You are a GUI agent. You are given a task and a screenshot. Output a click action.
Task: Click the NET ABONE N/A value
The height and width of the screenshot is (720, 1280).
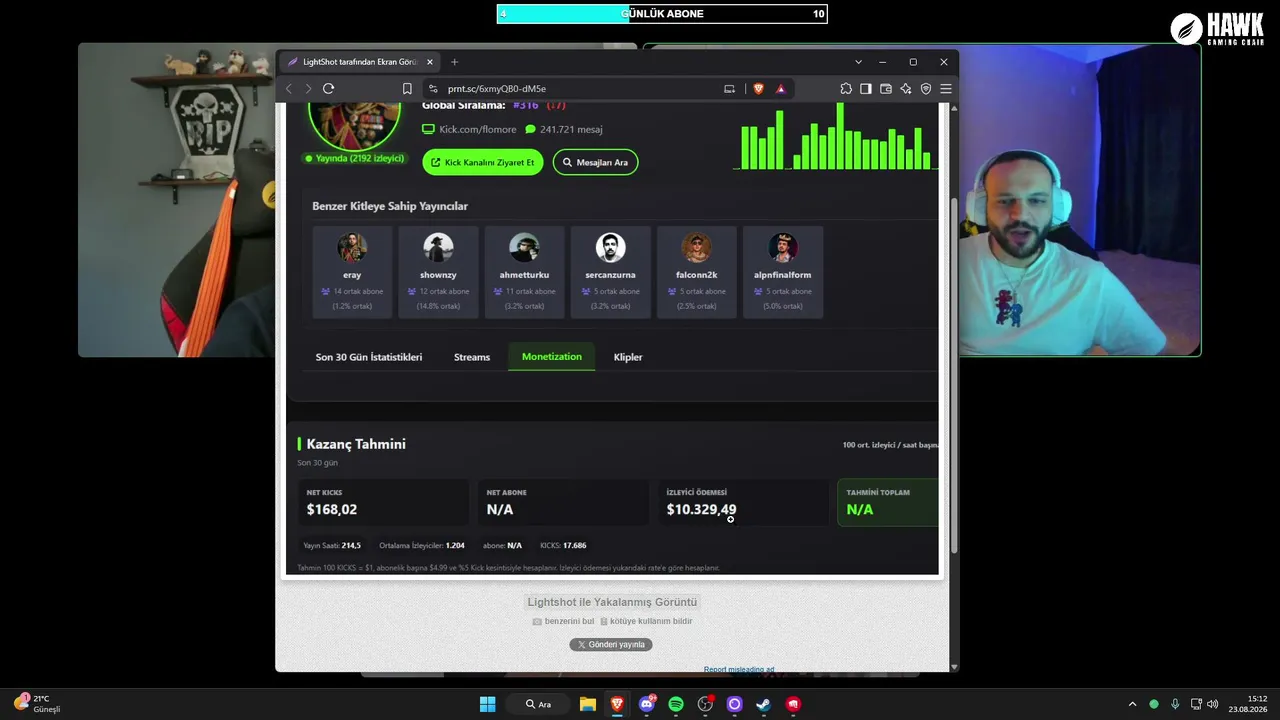click(x=500, y=510)
